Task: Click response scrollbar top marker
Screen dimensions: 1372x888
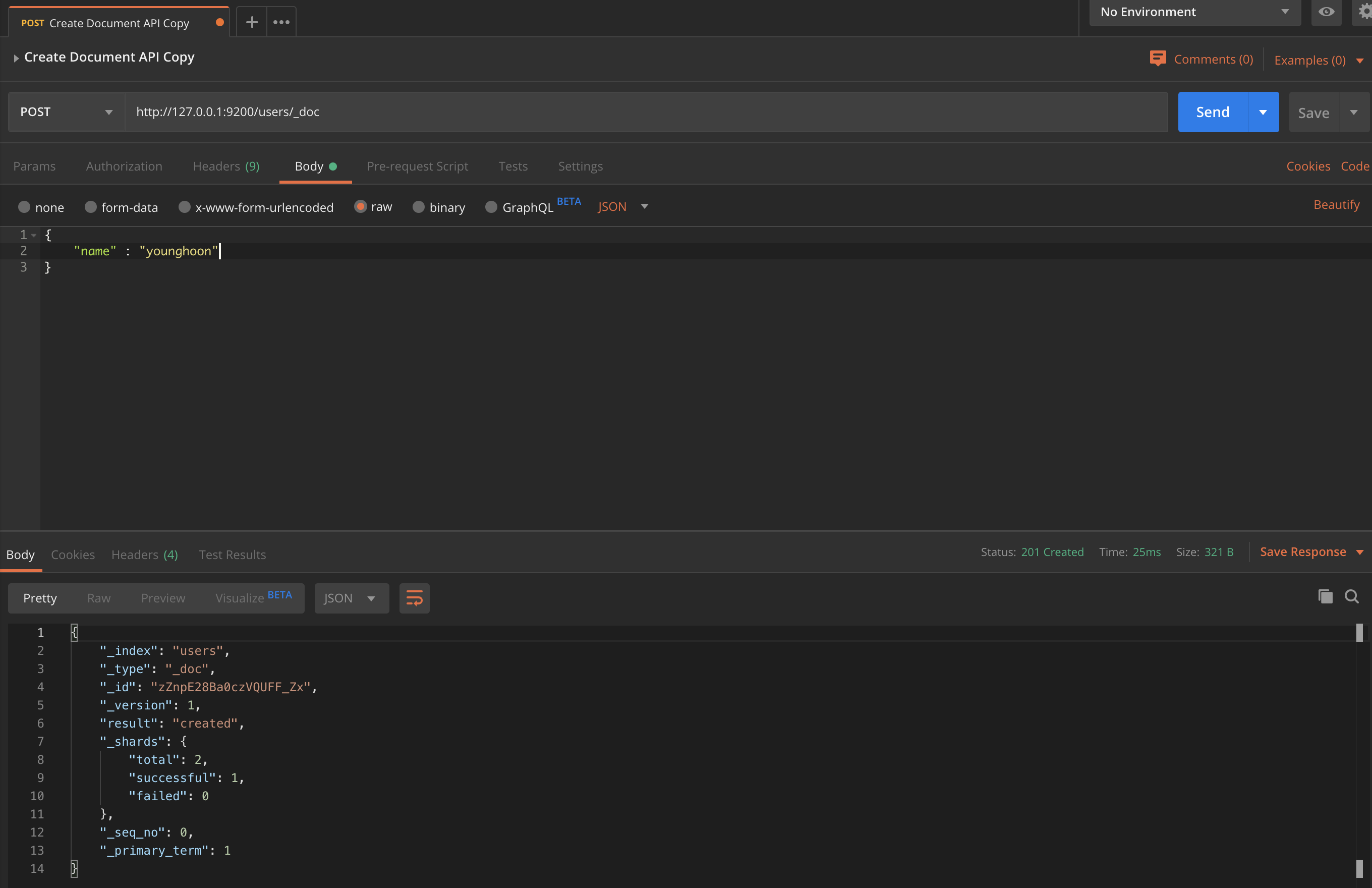Action: [1359, 633]
